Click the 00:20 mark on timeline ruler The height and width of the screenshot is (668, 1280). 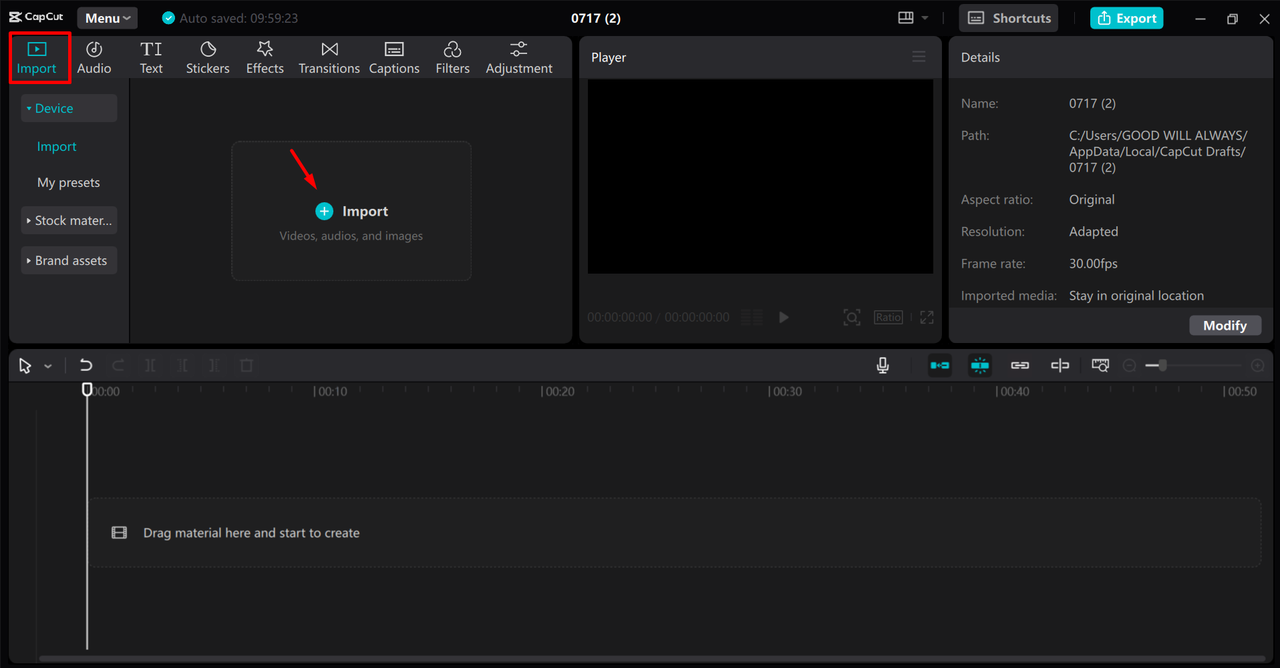[x=558, y=391]
